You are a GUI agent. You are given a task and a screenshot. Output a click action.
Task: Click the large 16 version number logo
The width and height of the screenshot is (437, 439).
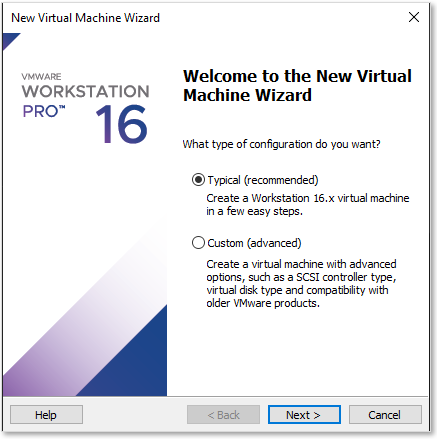(x=121, y=124)
